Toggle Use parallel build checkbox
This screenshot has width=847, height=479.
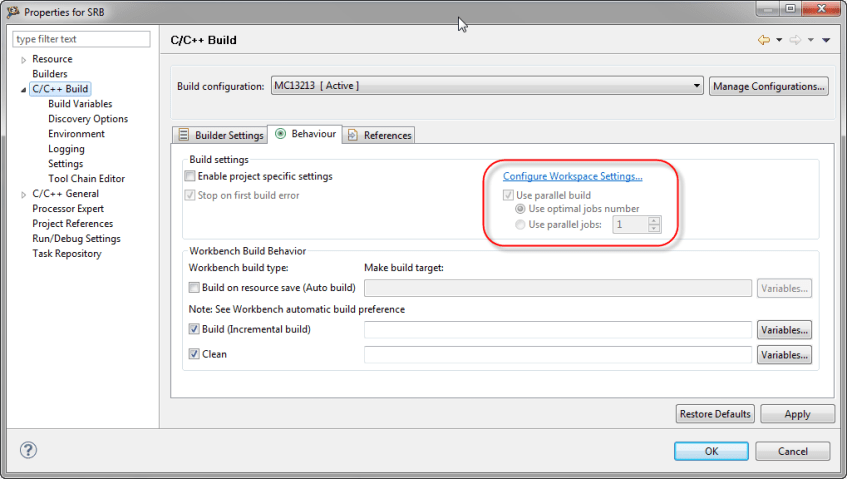[x=508, y=195]
